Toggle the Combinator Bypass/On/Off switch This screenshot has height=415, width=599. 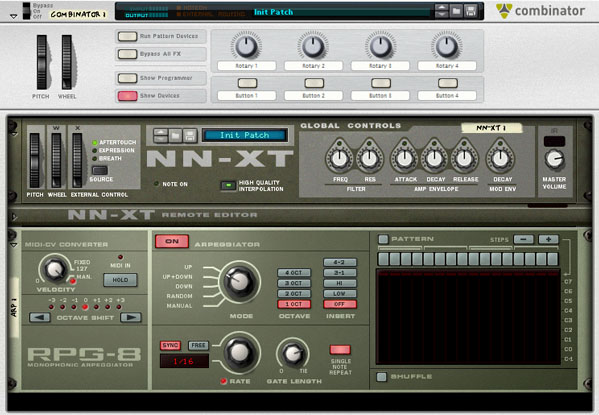click(x=26, y=11)
